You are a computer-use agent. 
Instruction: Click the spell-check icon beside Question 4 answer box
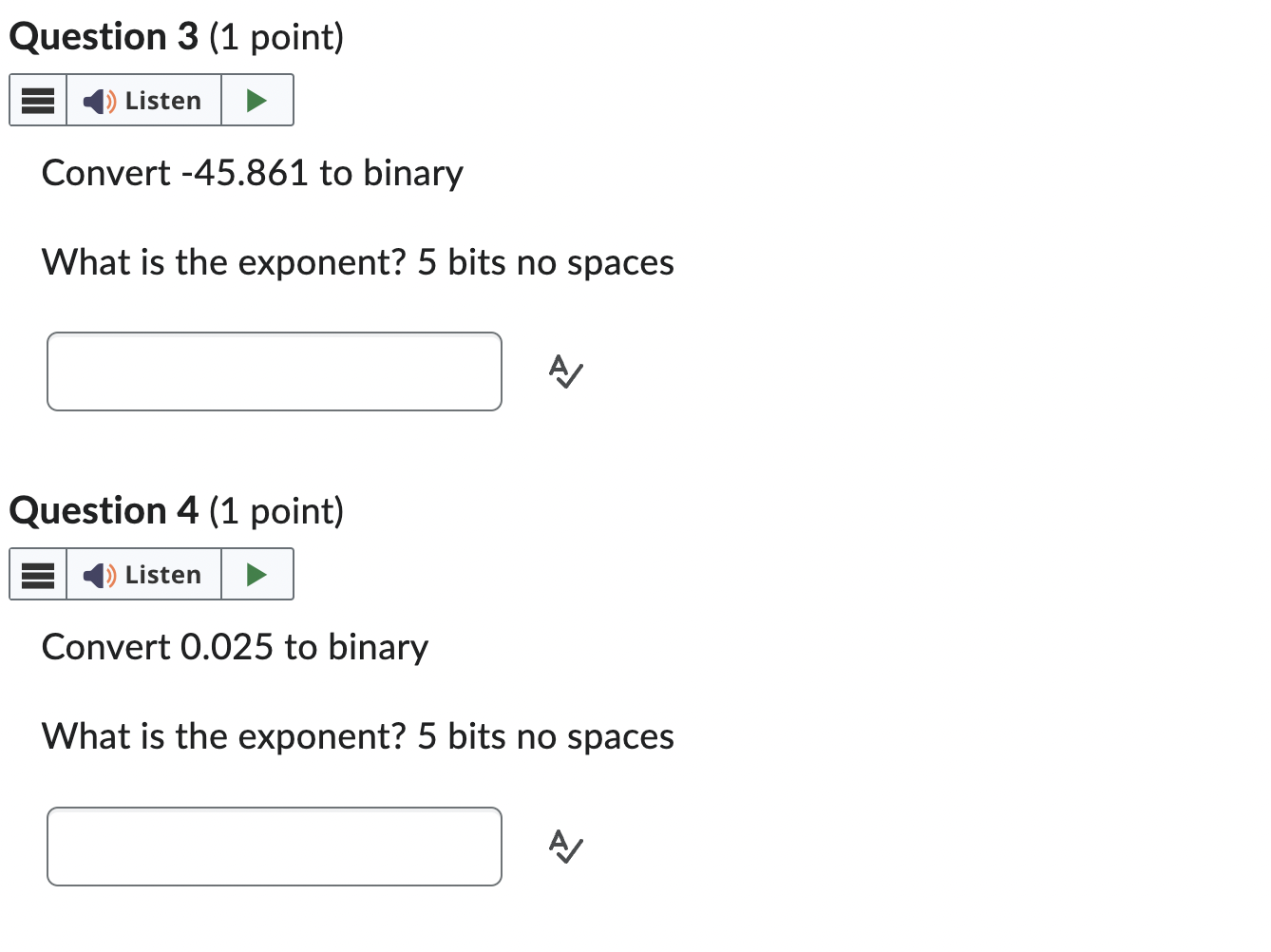564,846
